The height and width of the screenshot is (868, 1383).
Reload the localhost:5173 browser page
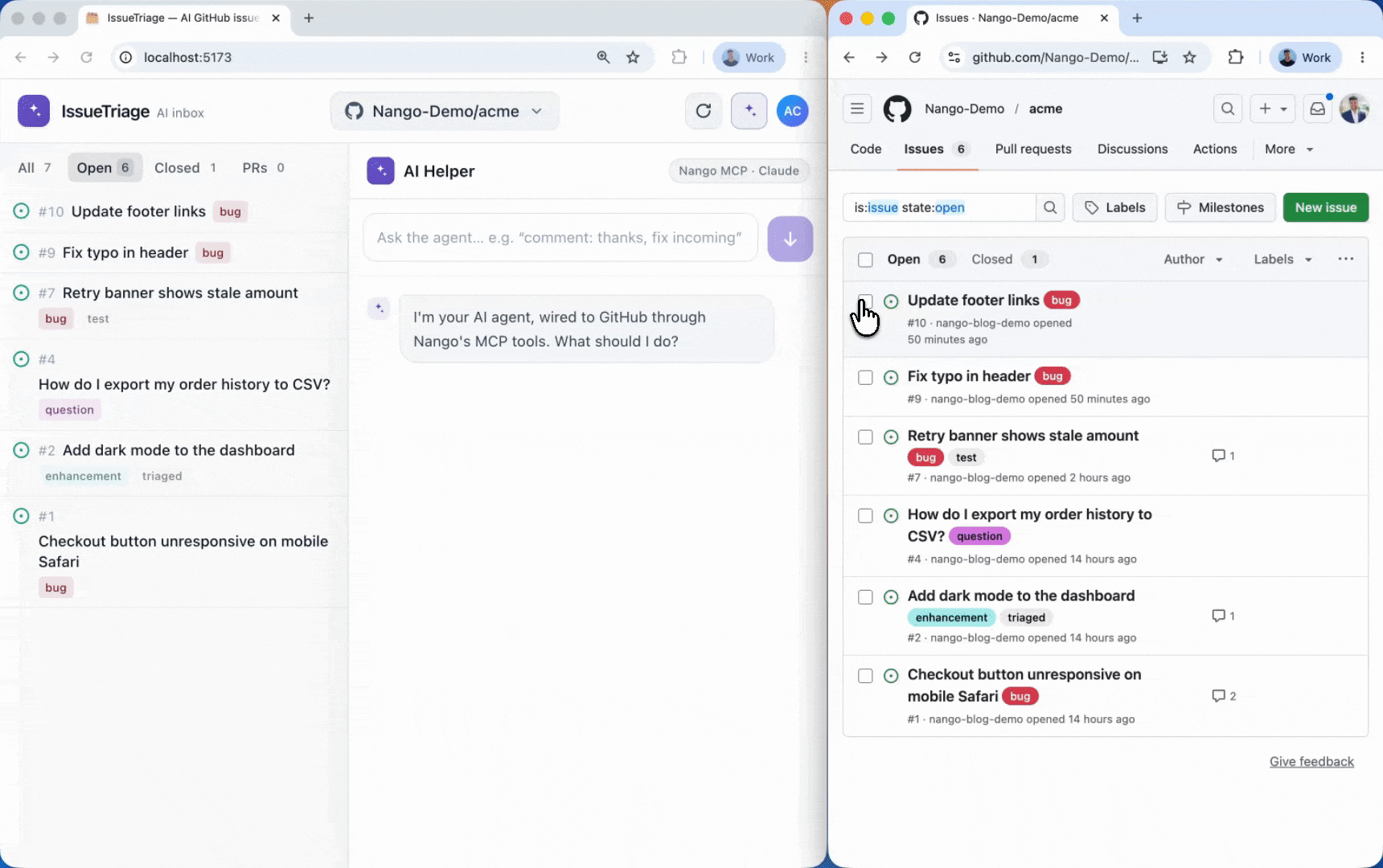[x=86, y=57]
